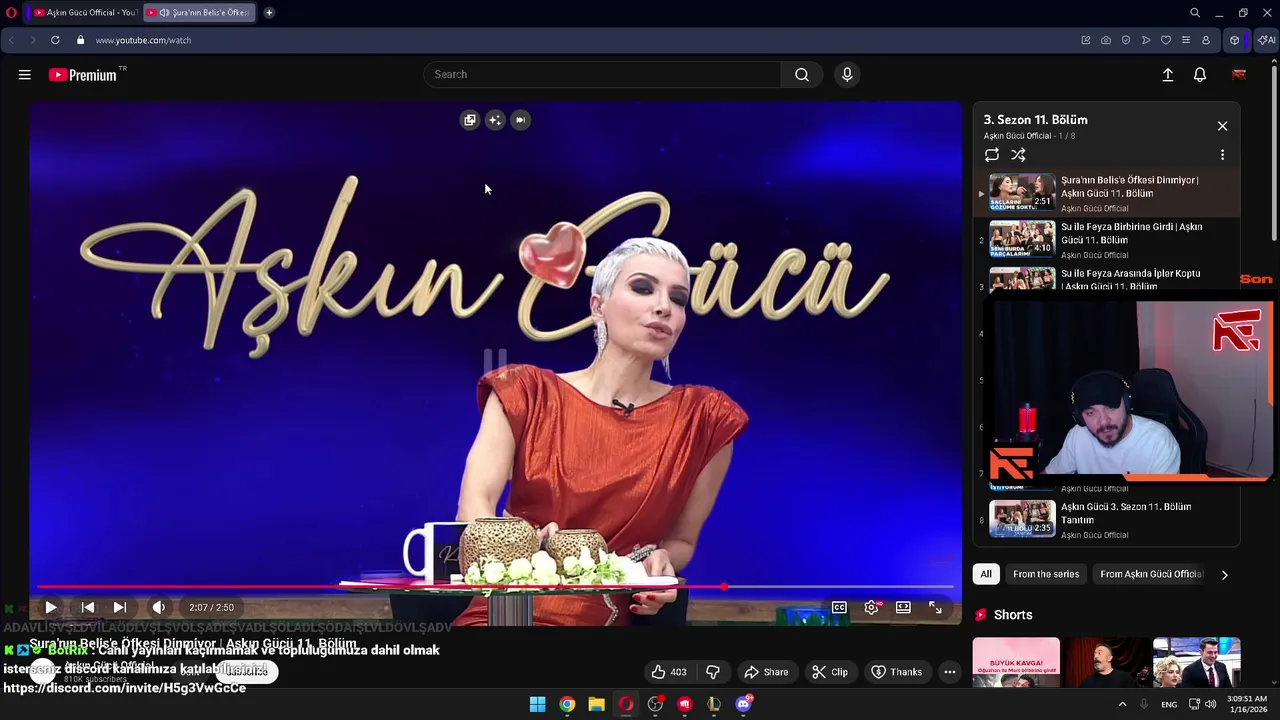Select playlist video Aşkın Gücü 3. Sezon 11. Bölüm Tanıtım
This screenshot has width=1280, height=720.
coord(1107,520)
